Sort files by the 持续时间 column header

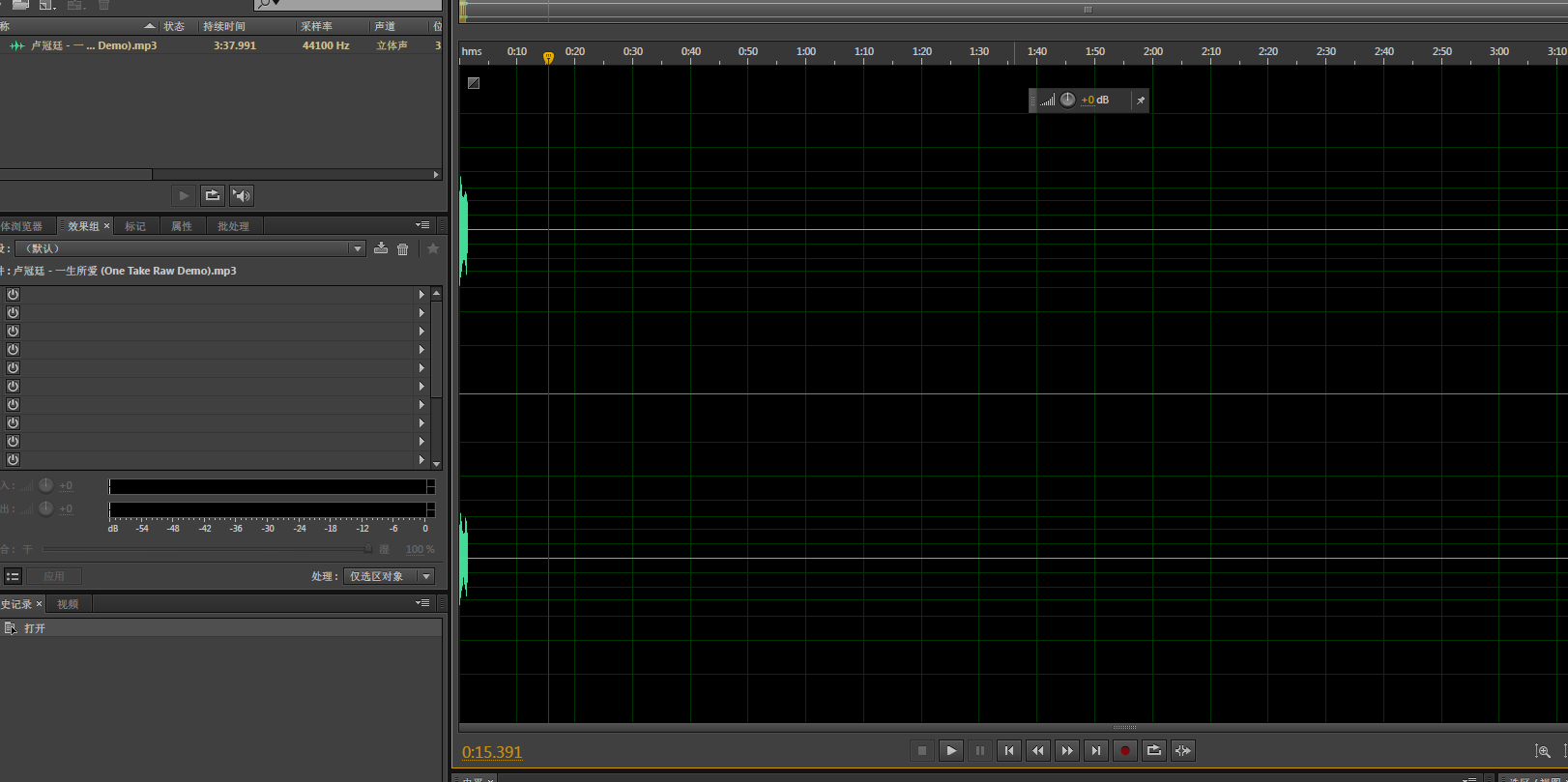coord(224,26)
